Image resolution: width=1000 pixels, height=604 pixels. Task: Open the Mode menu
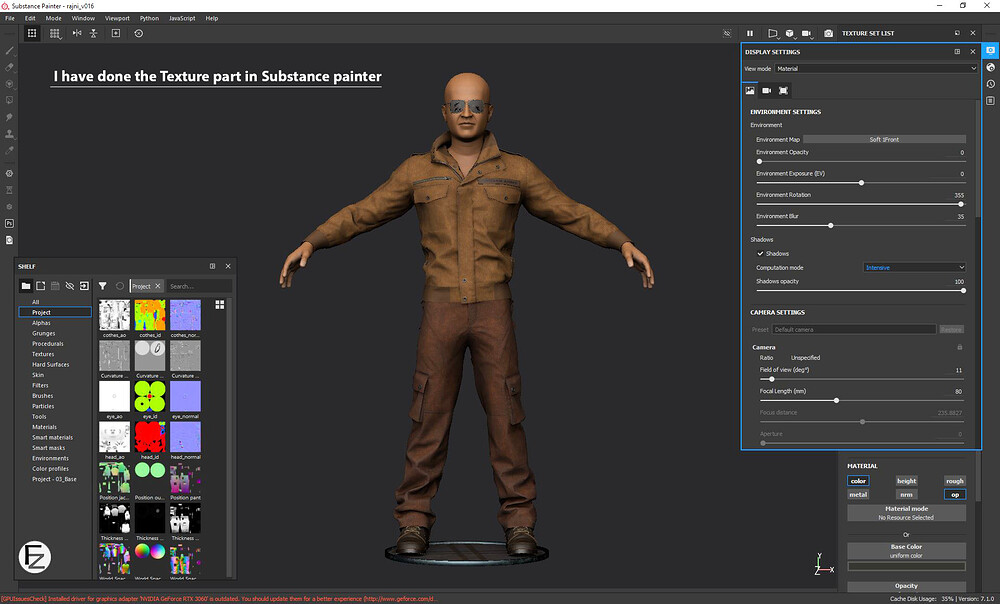pos(54,18)
